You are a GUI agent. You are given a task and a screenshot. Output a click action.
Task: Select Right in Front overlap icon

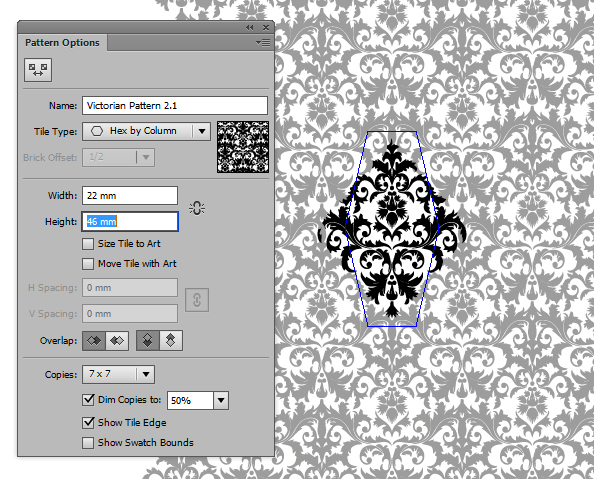click(117, 340)
